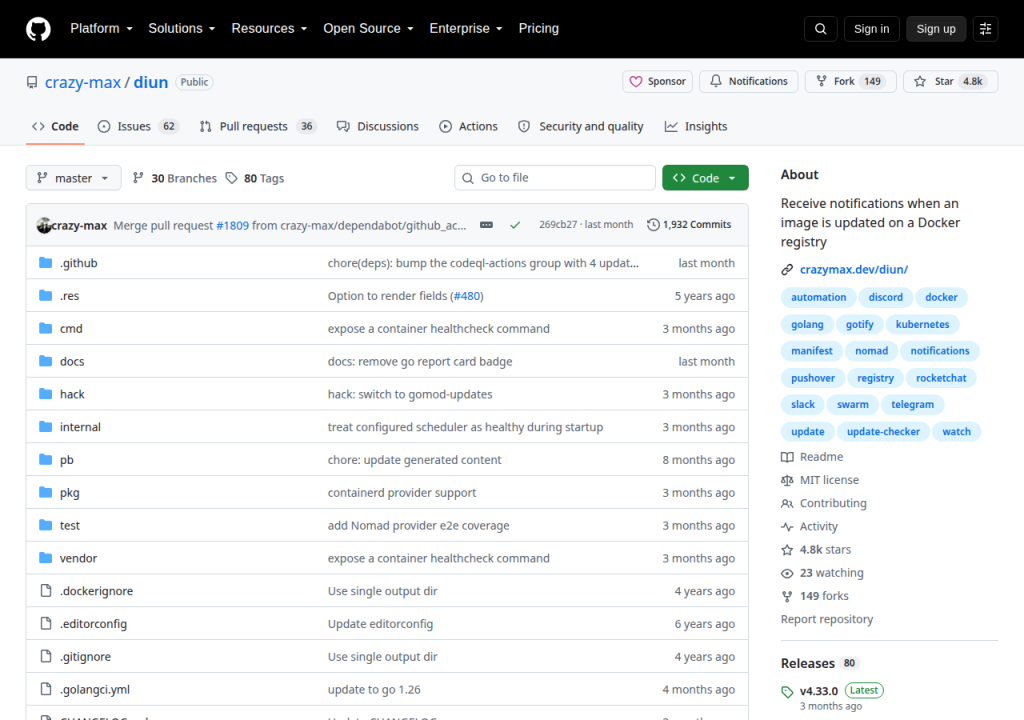Viewport: 1024px width, 720px height.
Task: Click the .dockerignore file icon
Action: coord(46,591)
